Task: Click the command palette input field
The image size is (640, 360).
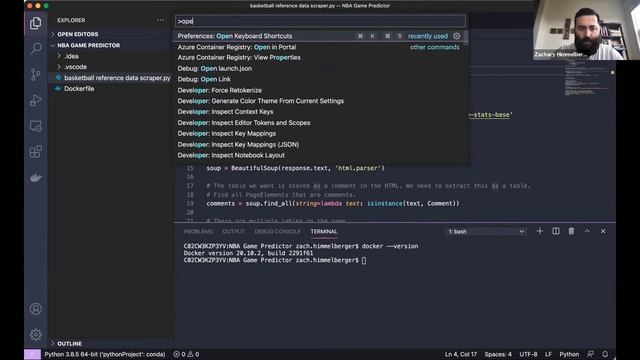Action: (320, 21)
